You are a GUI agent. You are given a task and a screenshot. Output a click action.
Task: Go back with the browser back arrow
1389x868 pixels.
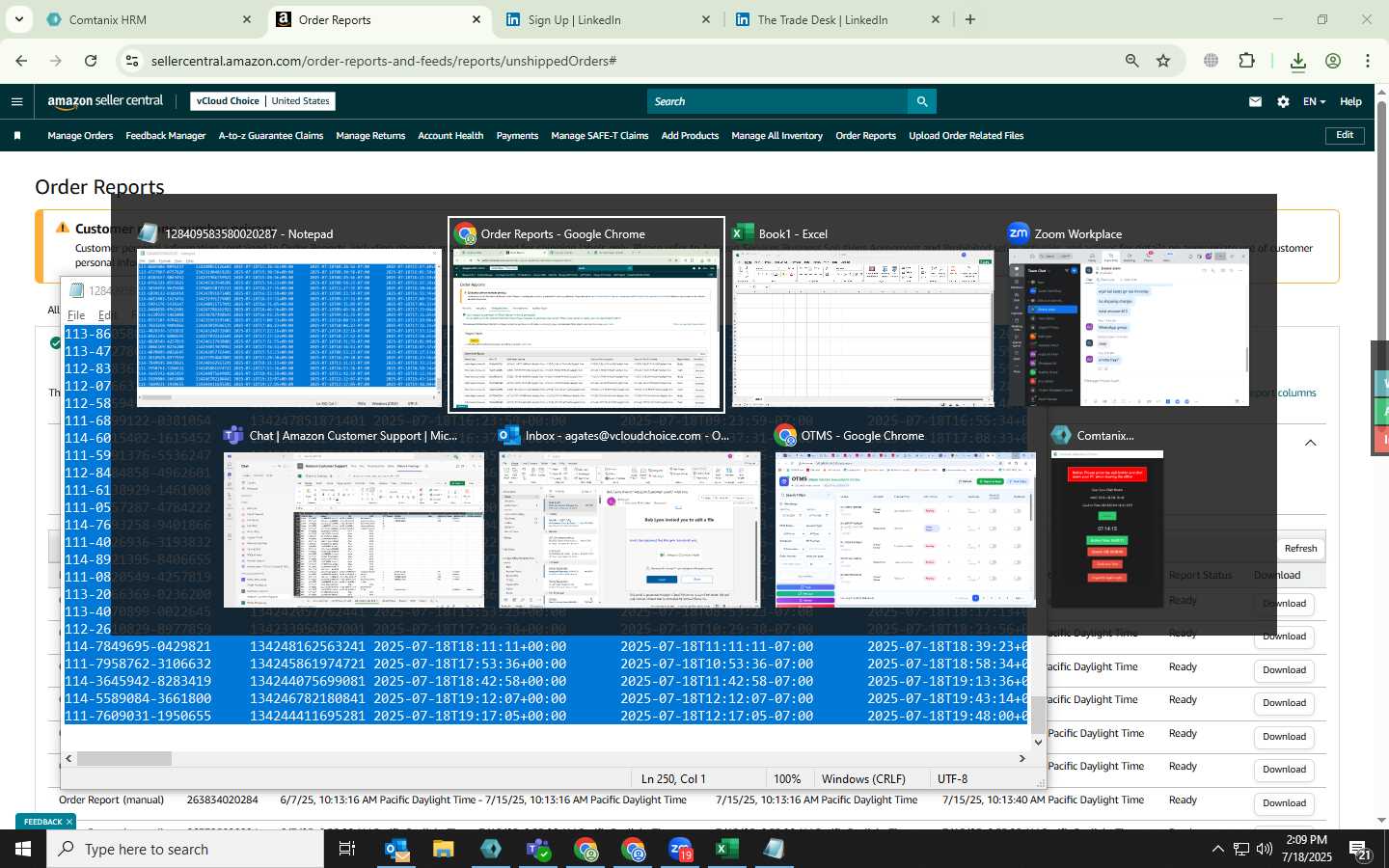21,61
